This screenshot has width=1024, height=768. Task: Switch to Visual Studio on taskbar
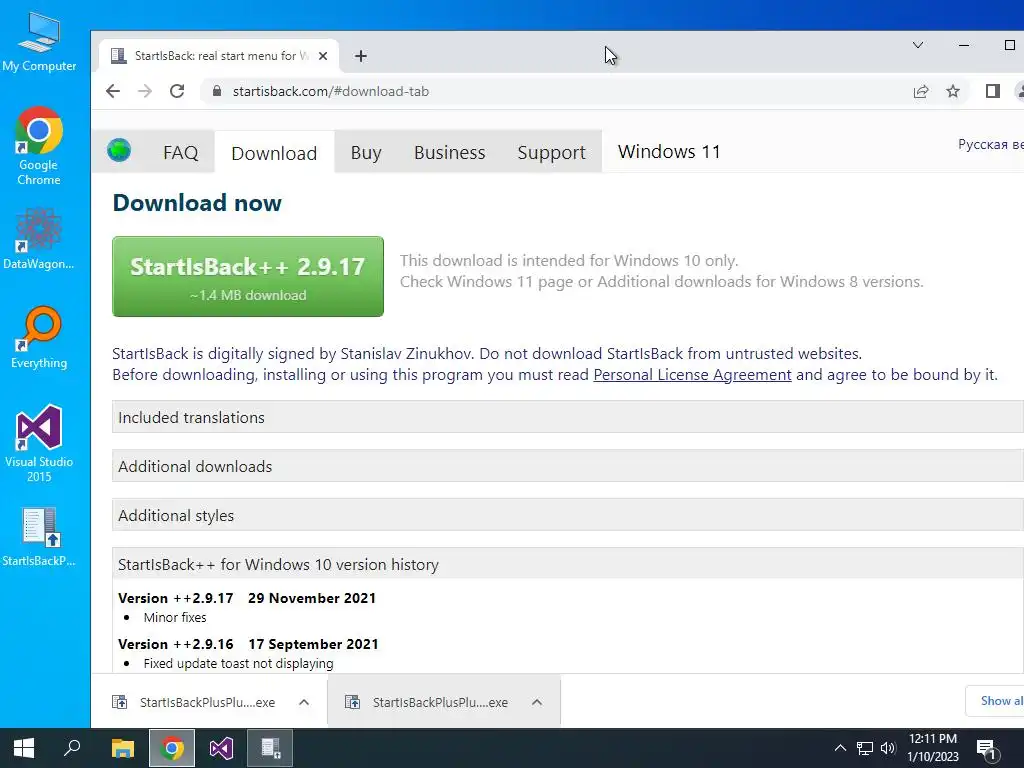click(x=221, y=748)
